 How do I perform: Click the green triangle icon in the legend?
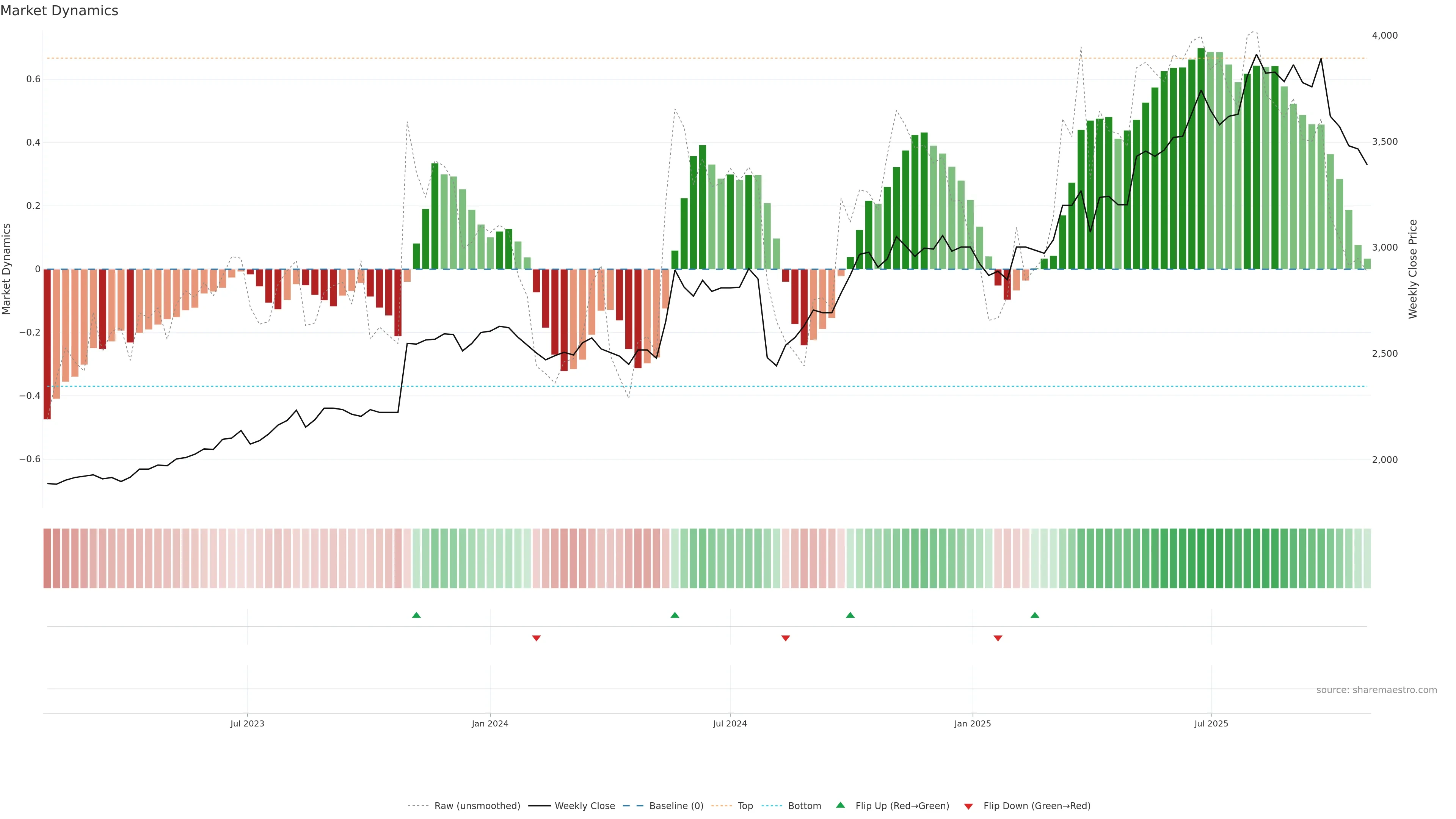click(x=841, y=805)
